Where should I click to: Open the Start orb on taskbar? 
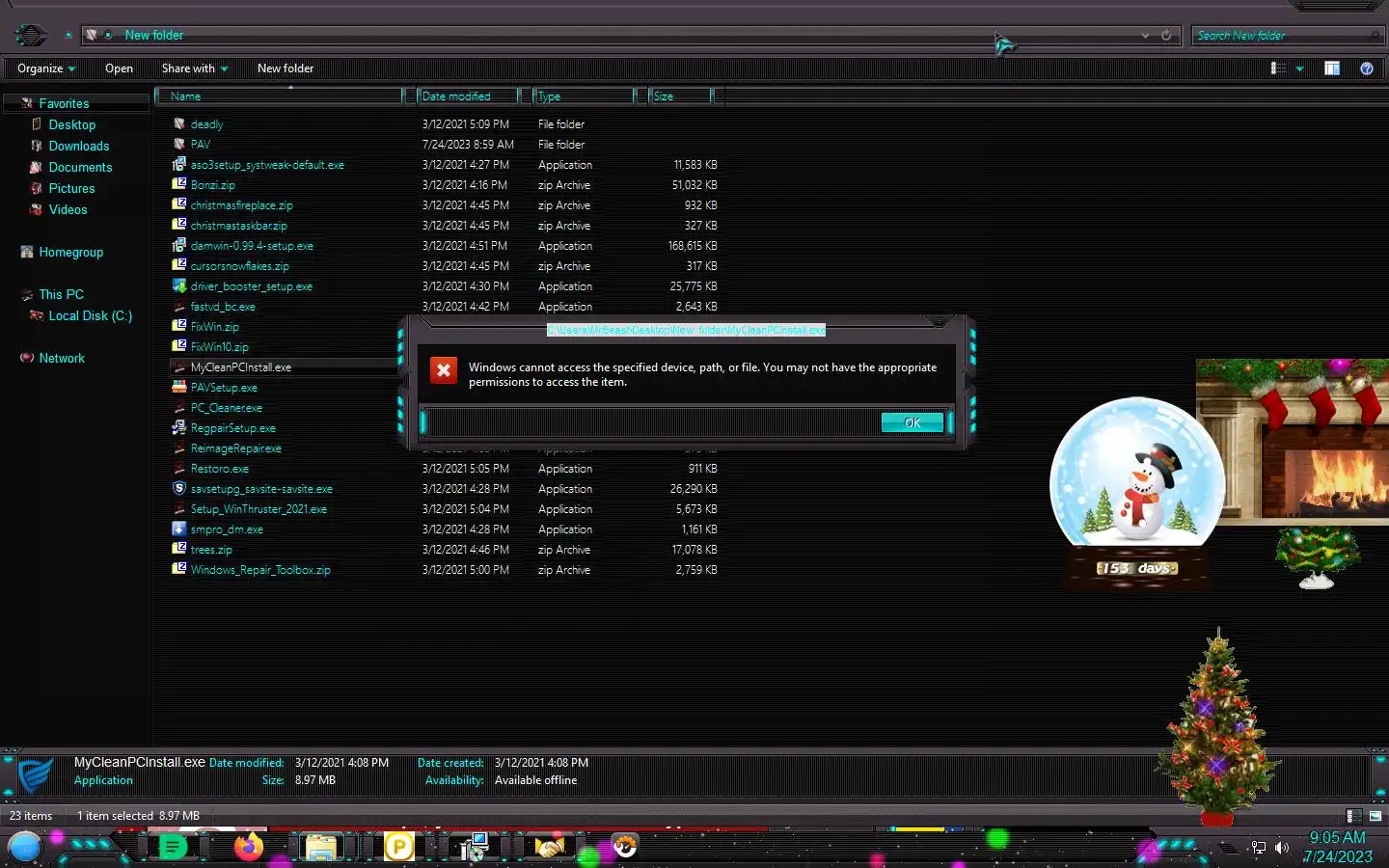coord(25,848)
